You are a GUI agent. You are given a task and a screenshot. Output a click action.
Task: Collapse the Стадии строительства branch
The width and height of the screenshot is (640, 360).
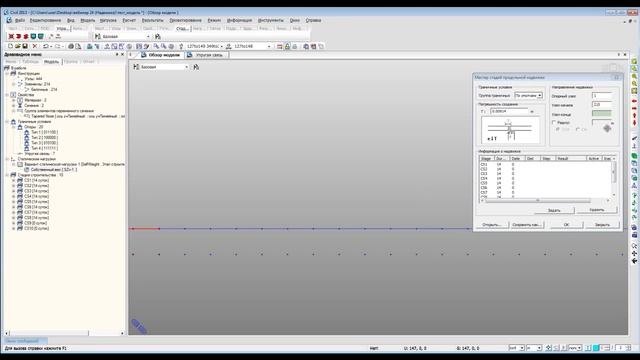tap(7, 175)
